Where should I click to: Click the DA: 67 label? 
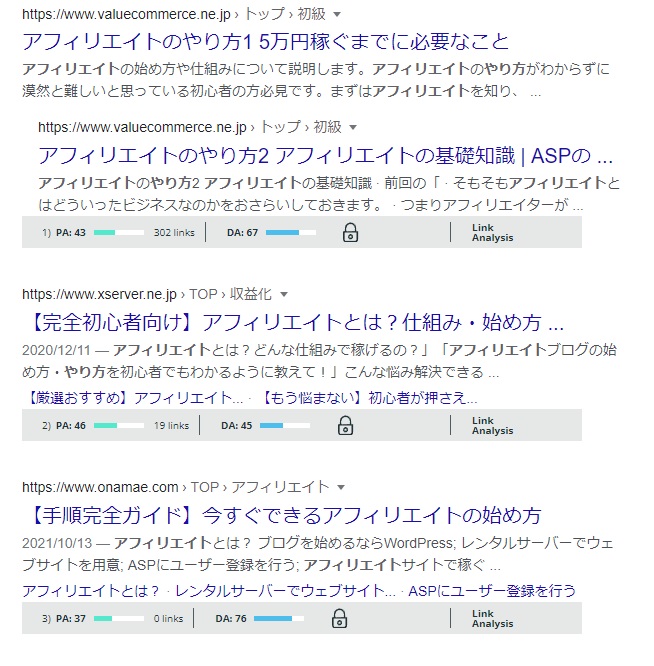242,233
